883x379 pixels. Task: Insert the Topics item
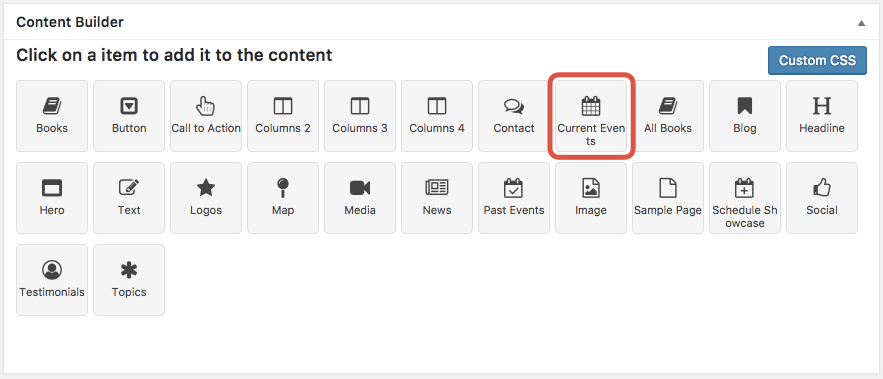[x=129, y=280]
